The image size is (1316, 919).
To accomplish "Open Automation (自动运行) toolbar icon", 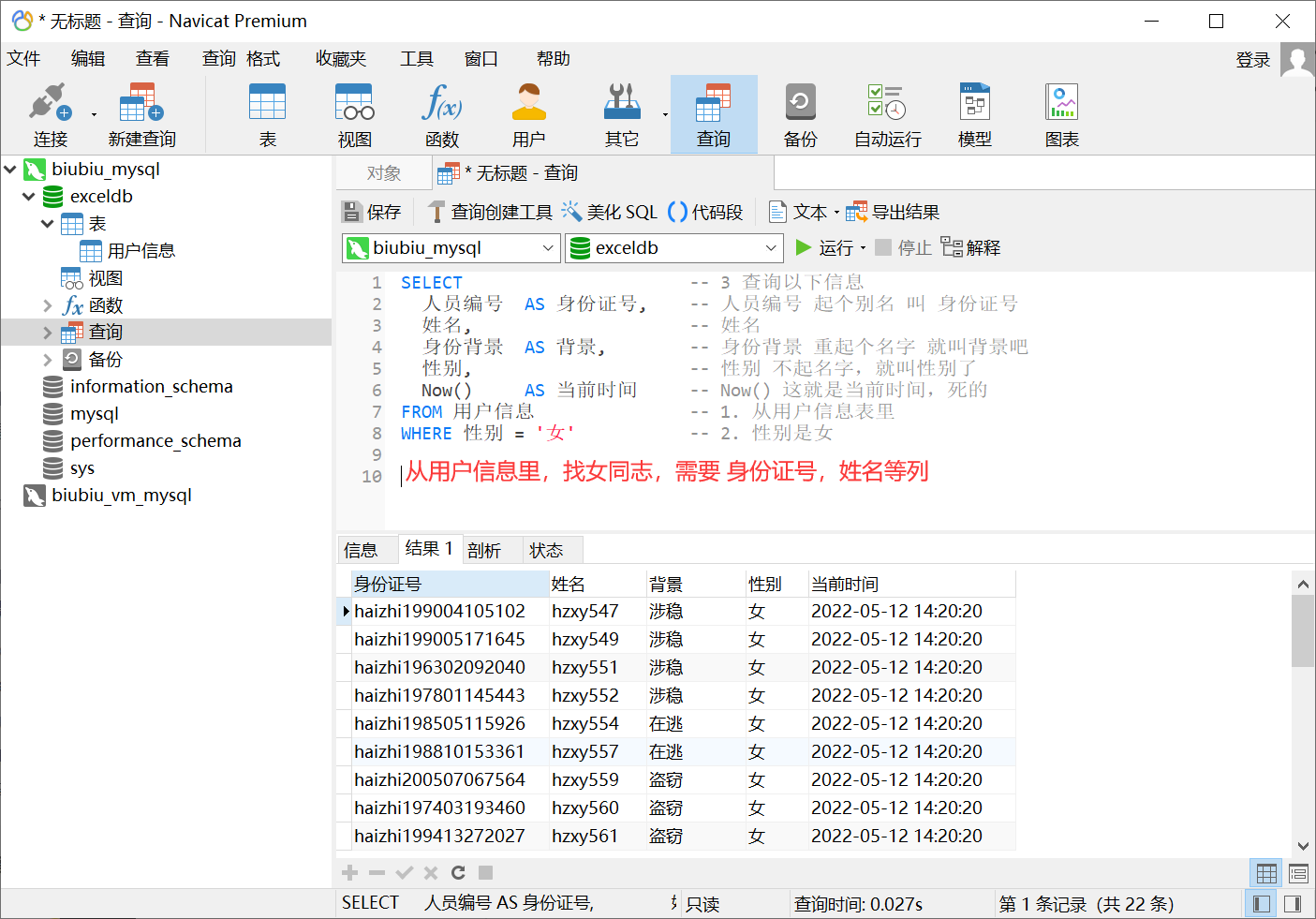I will click(888, 114).
